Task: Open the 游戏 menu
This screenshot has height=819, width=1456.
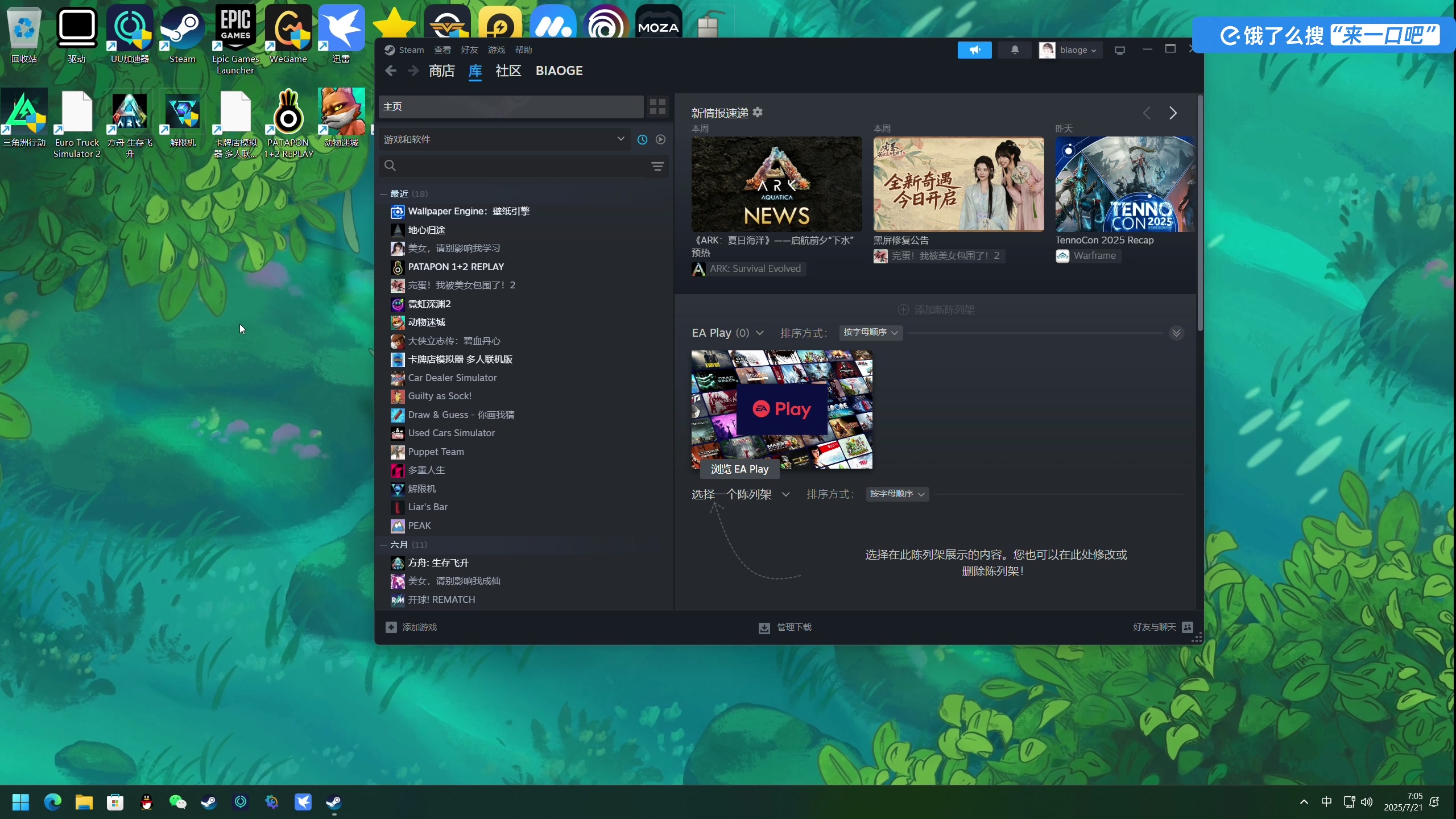Action: (x=497, y=50)
